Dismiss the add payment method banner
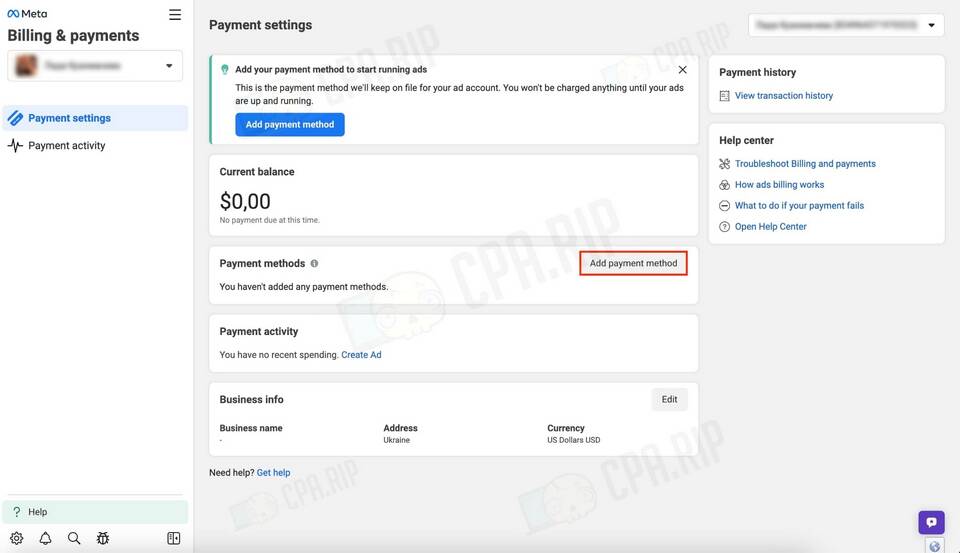Viewport: 960px width, 553px height. 682,70
